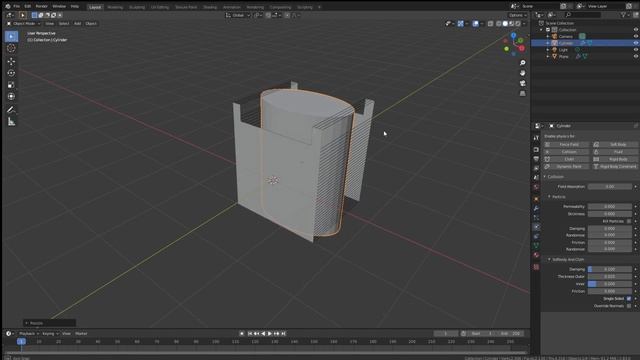This screenshot has width=640, height=360.
Task: Select the Annotate tool
Action: [x=11, y=109]
